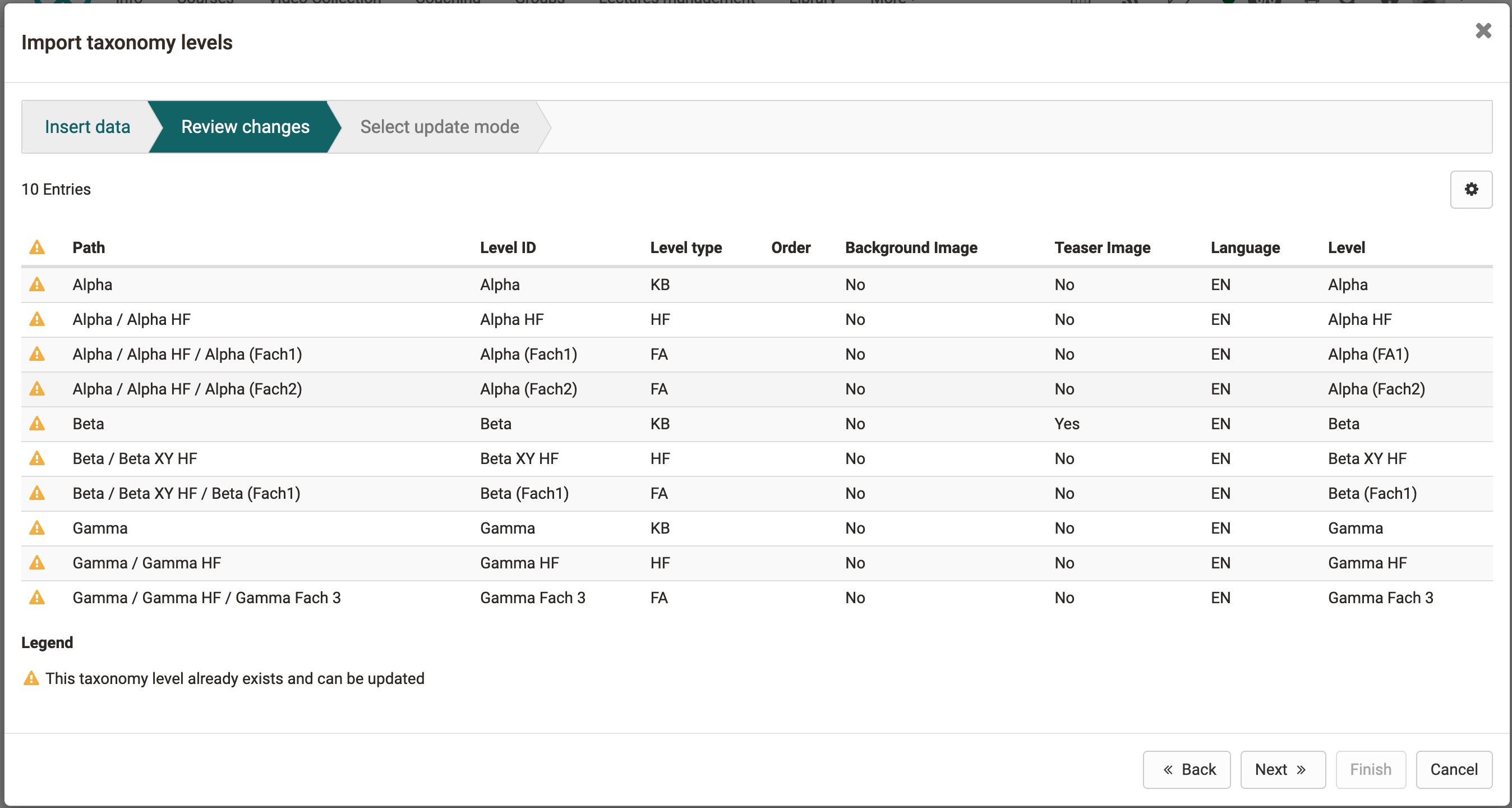Image resolution: width=1512 pixels, height=808 pixels.
Task: Click the warning triangle in the Legend section
Action: coord(30,679)
